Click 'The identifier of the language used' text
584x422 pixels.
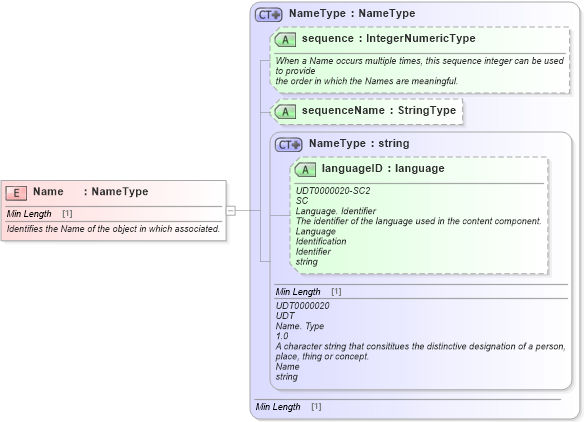pyautogui.click(x=418, y=221)
